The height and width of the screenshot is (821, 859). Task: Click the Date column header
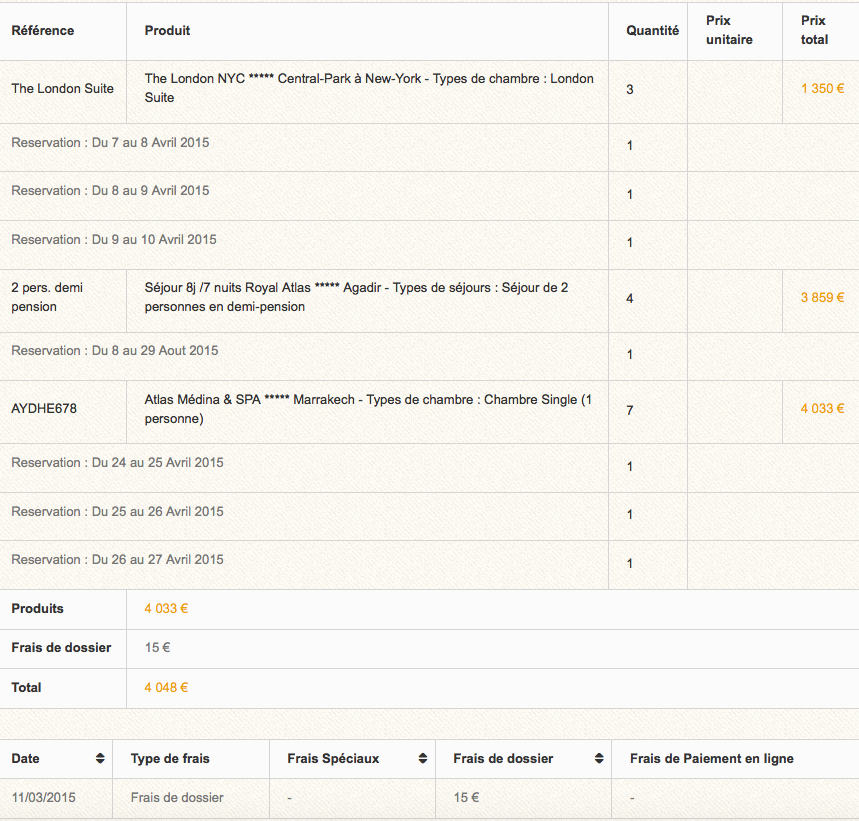[56, 759]
